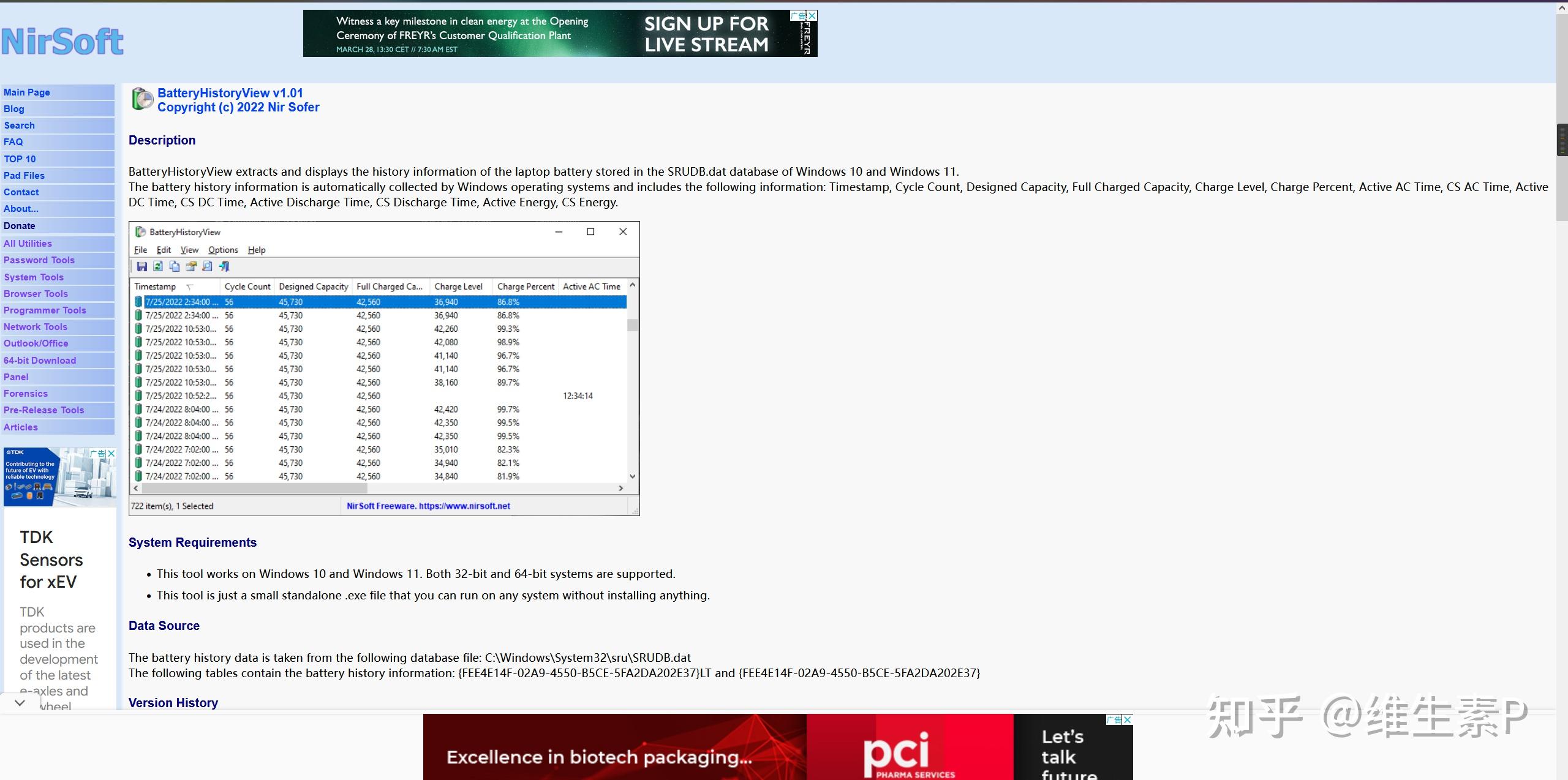Open the Contact sidebar link

(21, 192)
